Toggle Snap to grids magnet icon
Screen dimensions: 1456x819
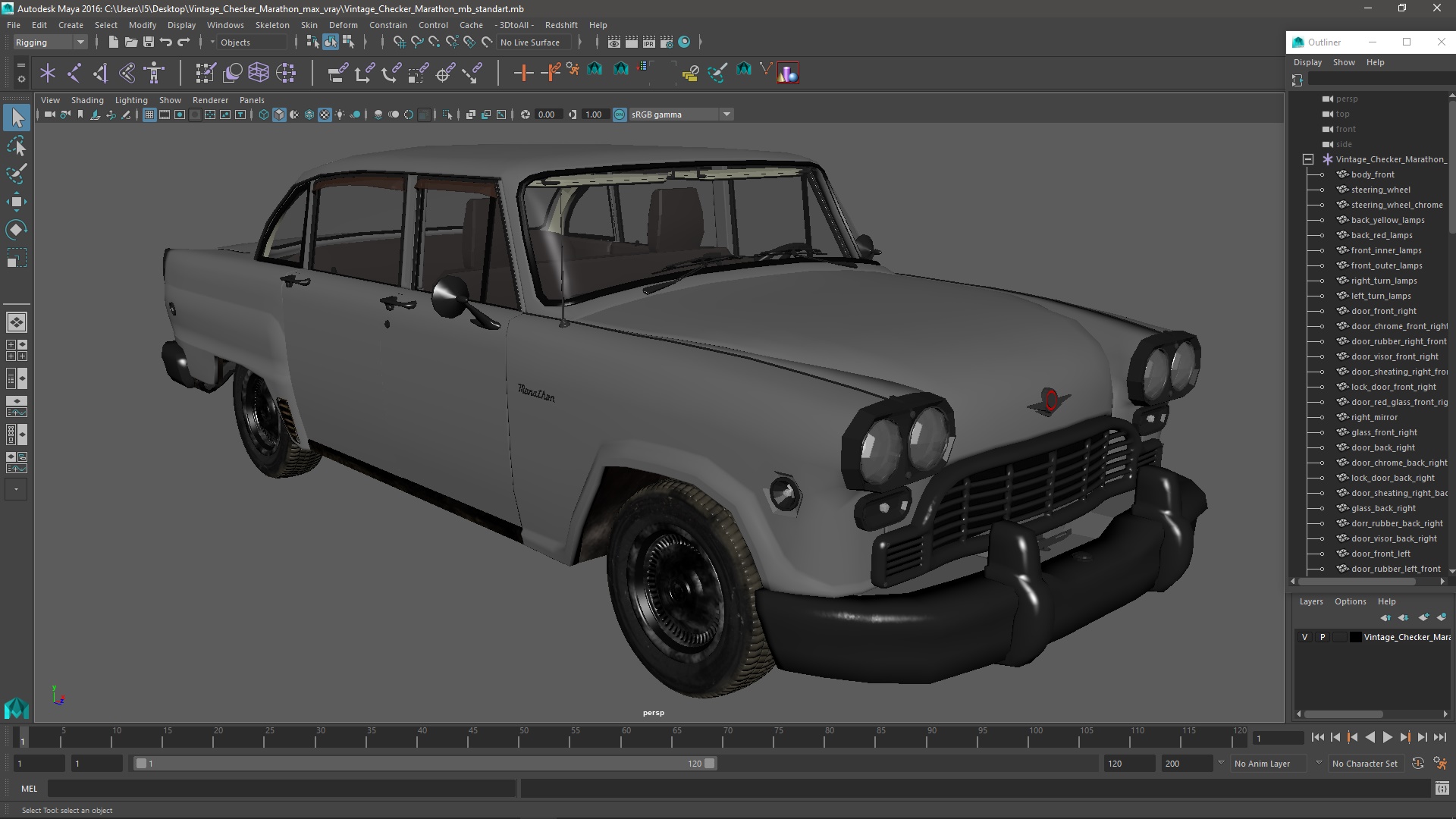pos(399,42)
